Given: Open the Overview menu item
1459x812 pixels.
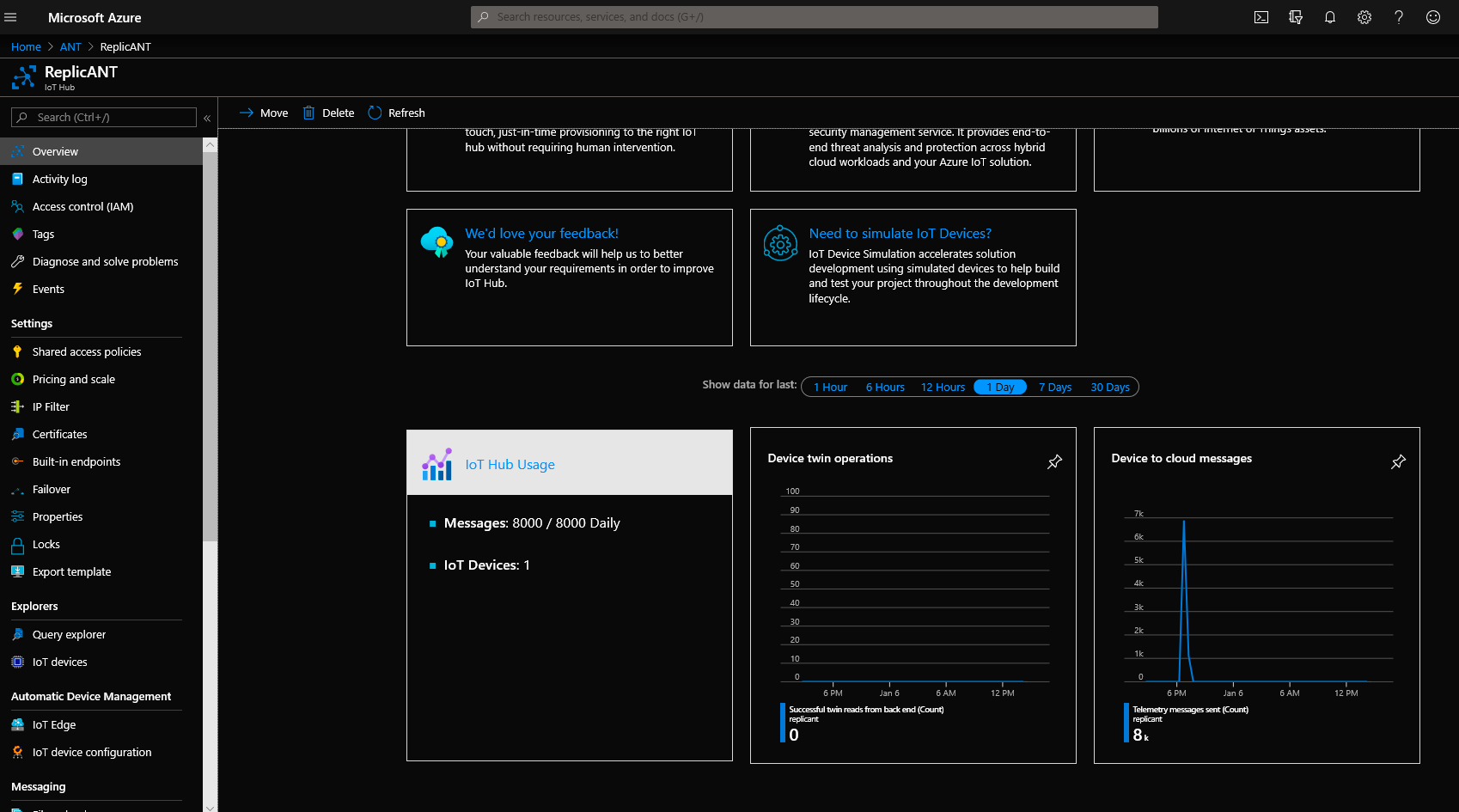Looking at the screenshot, I should point(101,151).
